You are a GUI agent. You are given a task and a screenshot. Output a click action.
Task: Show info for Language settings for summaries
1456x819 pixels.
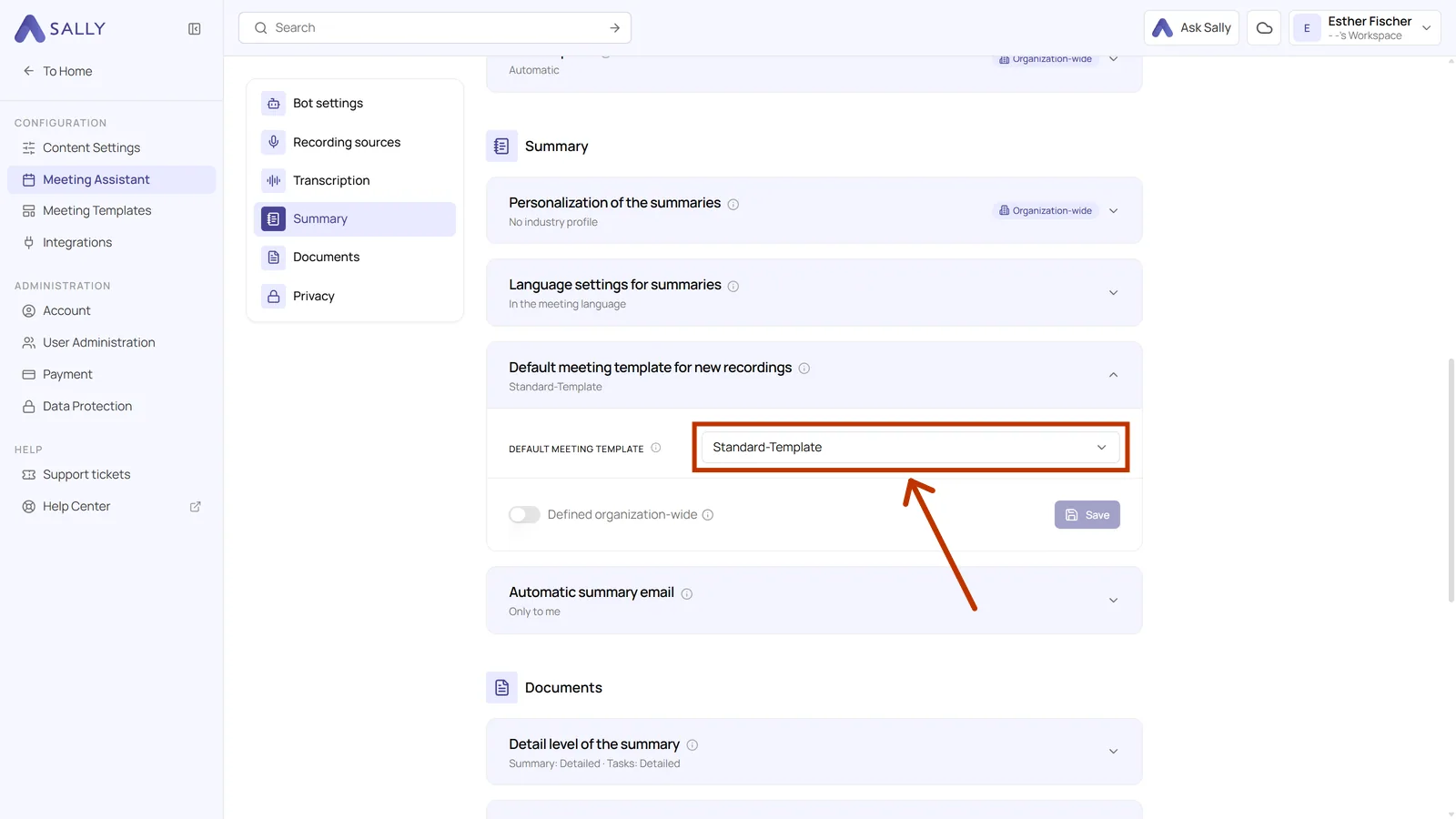click(x=733, y=287)
